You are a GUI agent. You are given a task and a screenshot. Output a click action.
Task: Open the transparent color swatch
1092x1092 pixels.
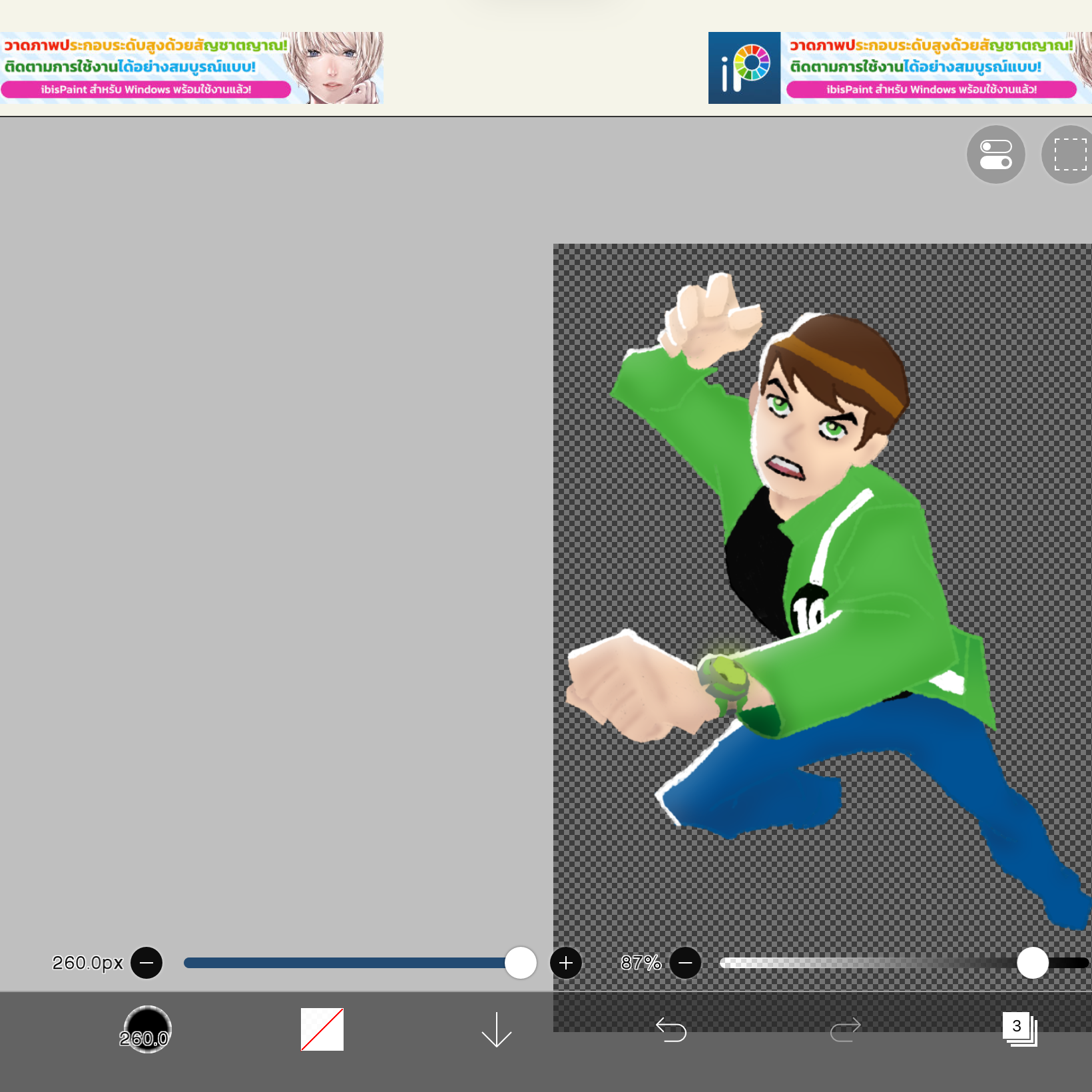pyautogui.click(x=322, y=1029)
